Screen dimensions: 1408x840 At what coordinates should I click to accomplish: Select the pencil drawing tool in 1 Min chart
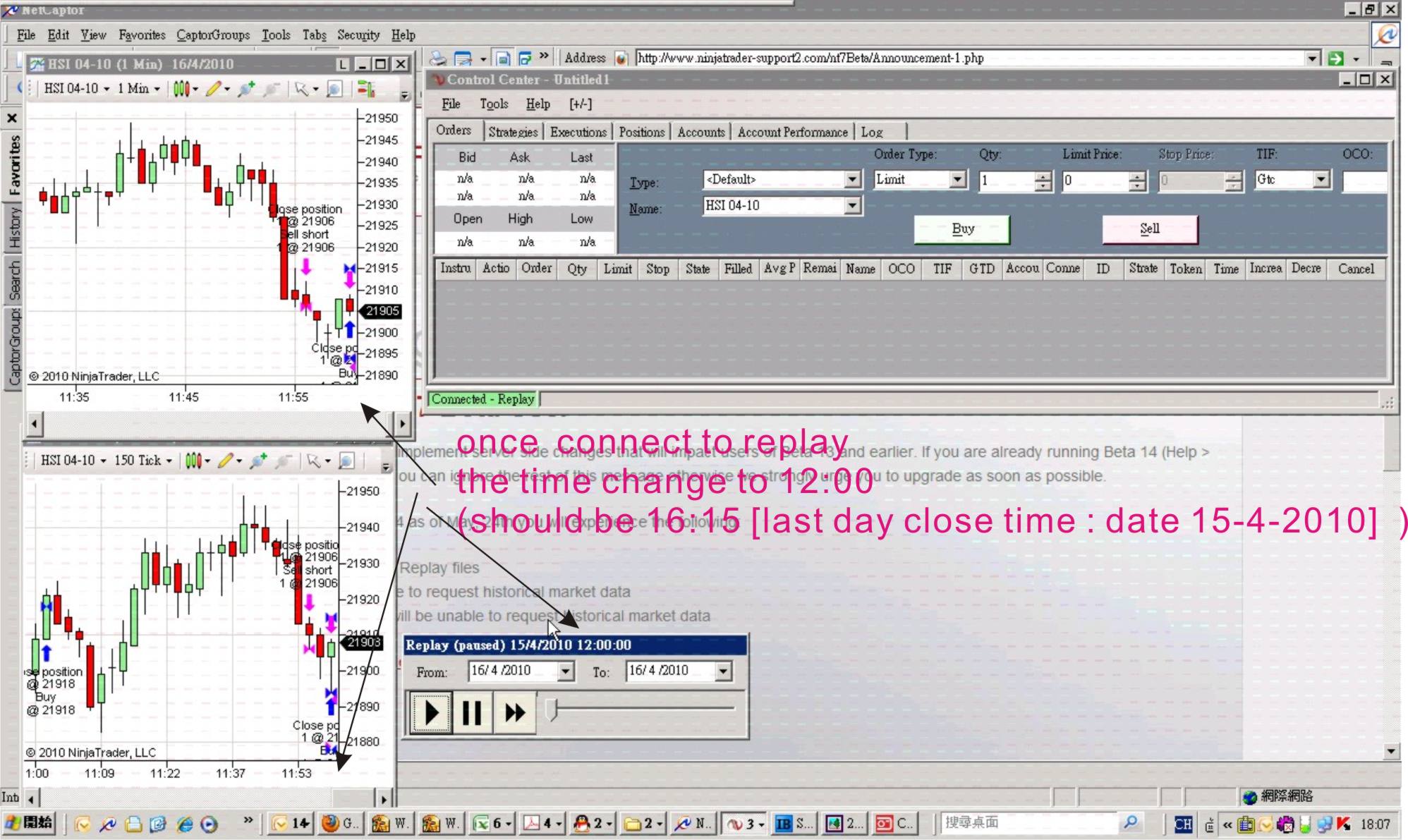pyautogui.click(x=214, y=89)
